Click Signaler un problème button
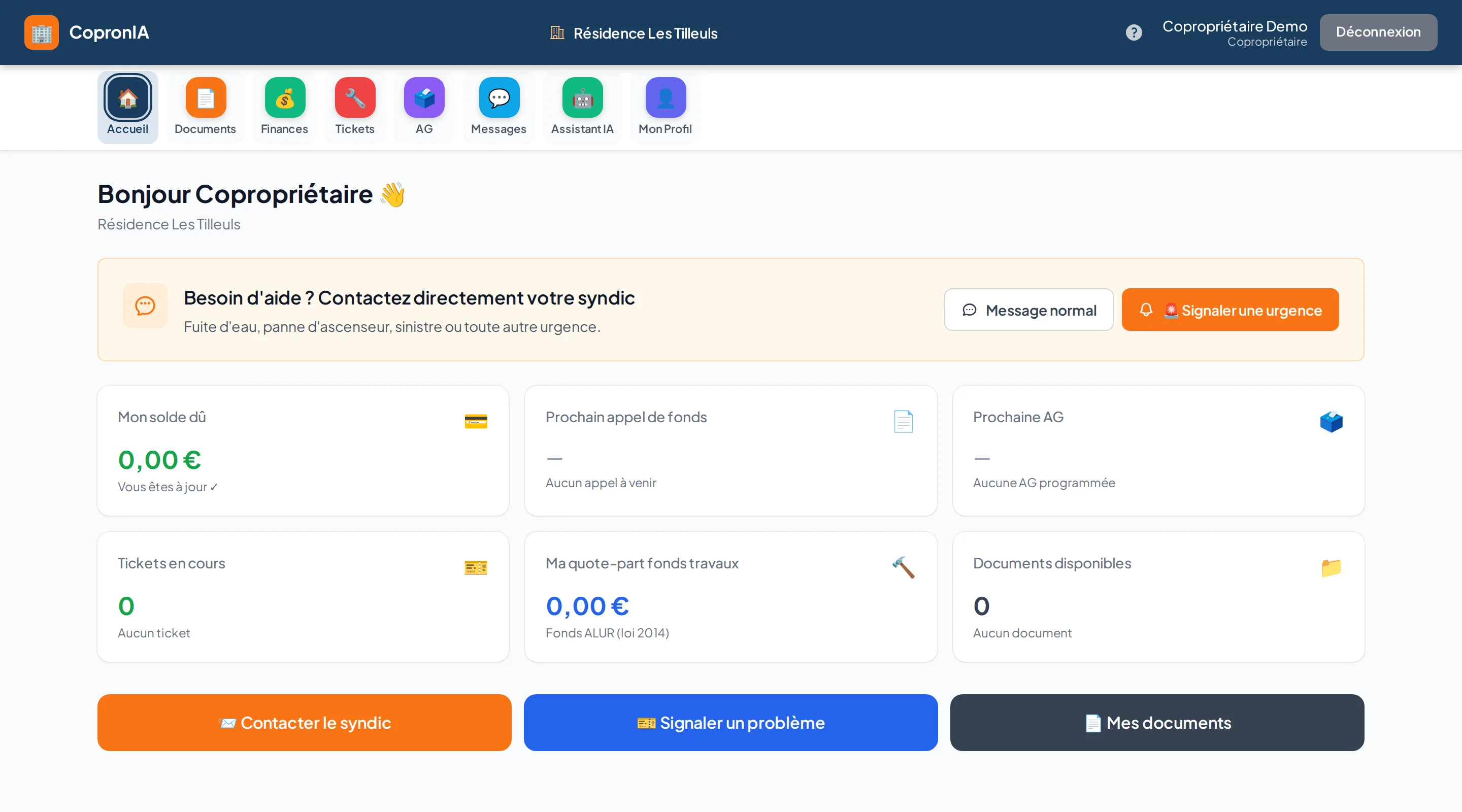This screenshot has height=812, width=1462. tap(730, 723)
